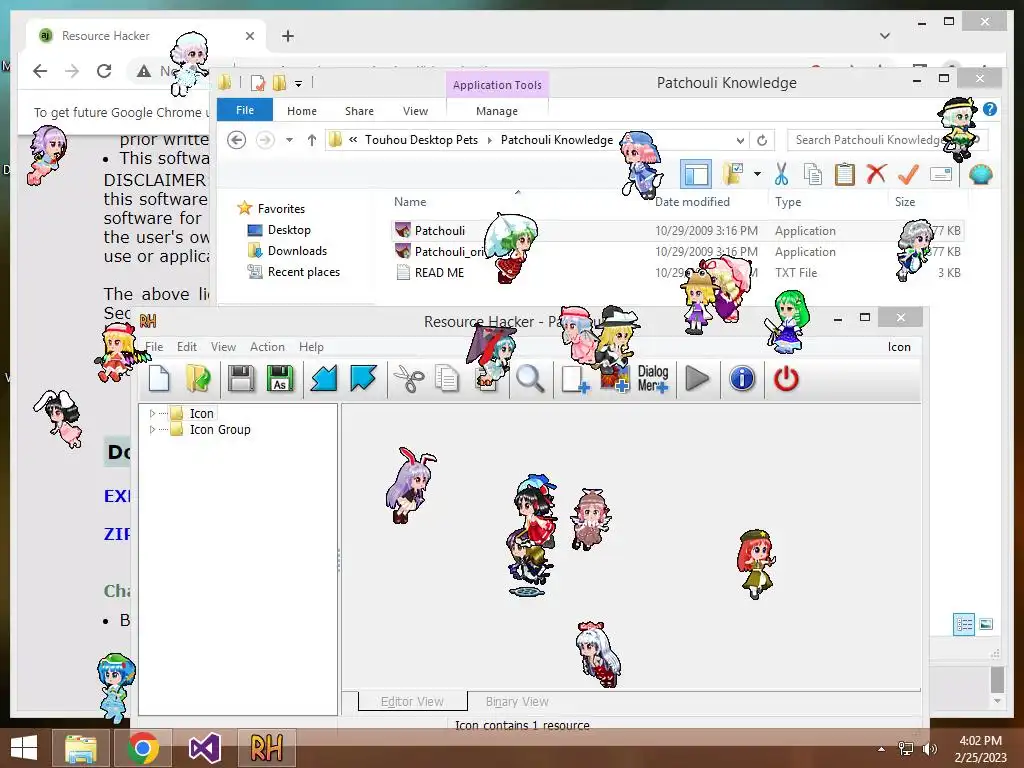The height and width of the screenshot is (768, 1024).
Task: Click the Explorer toolbar Properties card icon
Action: point(941,174)
